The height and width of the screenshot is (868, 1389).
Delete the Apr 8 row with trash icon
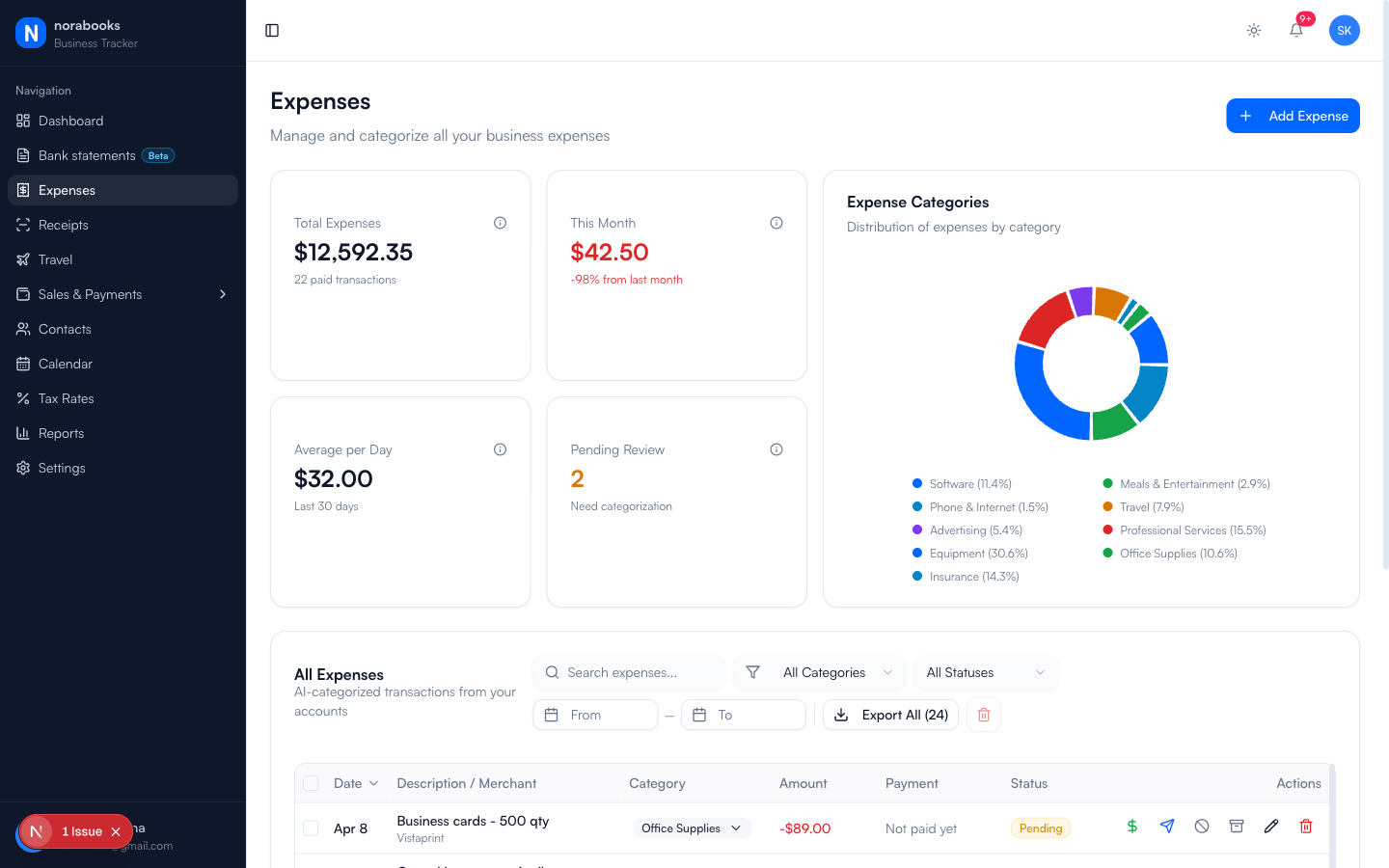pos(1306,827)
